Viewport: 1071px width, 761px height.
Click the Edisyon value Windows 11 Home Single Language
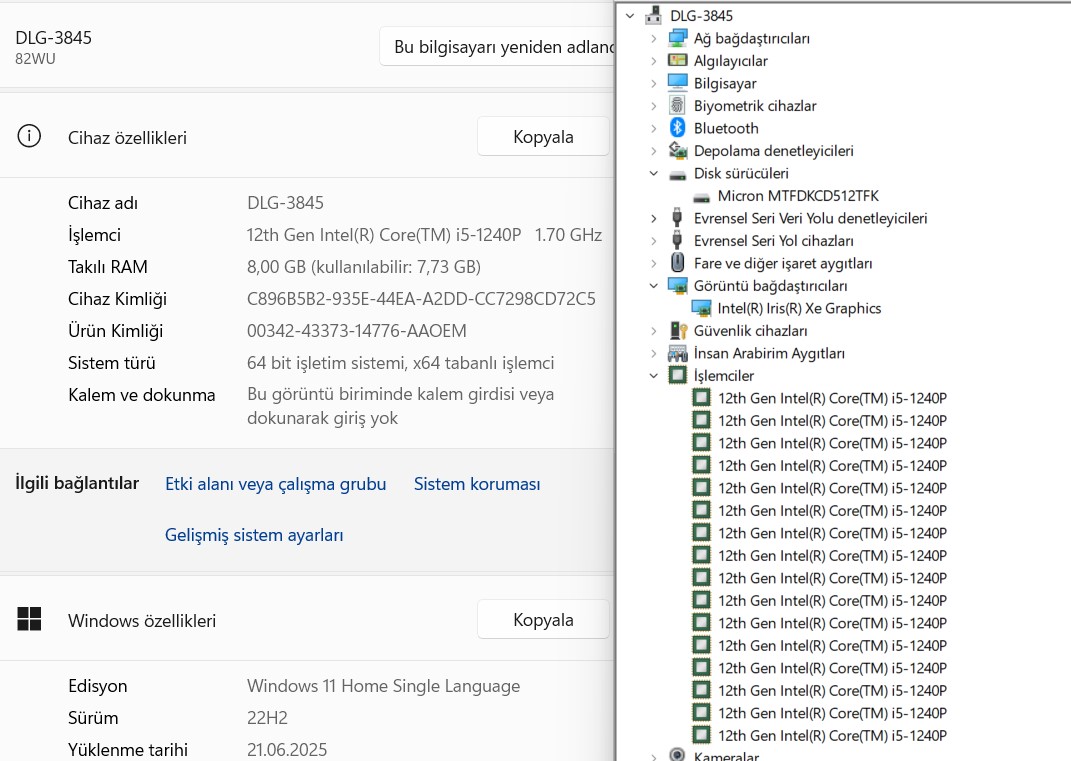click(383, 686)
